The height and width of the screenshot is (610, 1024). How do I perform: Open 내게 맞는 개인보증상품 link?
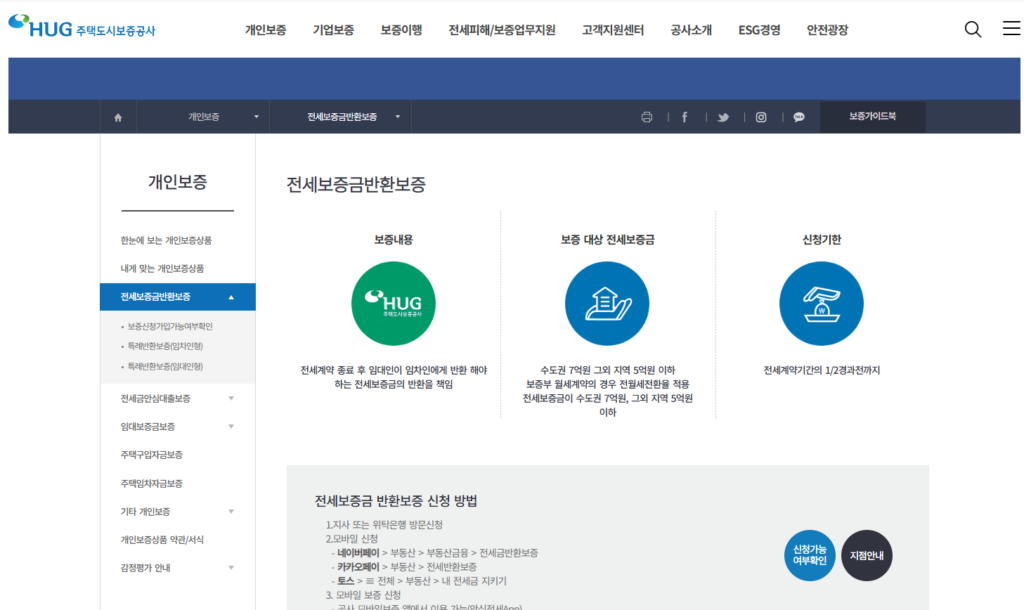click(x=162, y=268)
